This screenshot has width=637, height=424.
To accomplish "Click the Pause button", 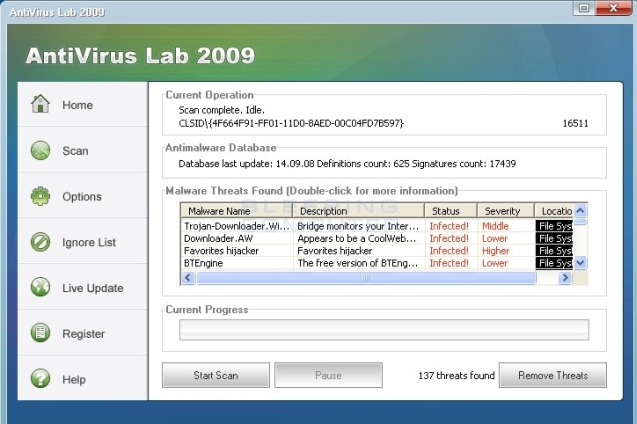I will (328, 375).
